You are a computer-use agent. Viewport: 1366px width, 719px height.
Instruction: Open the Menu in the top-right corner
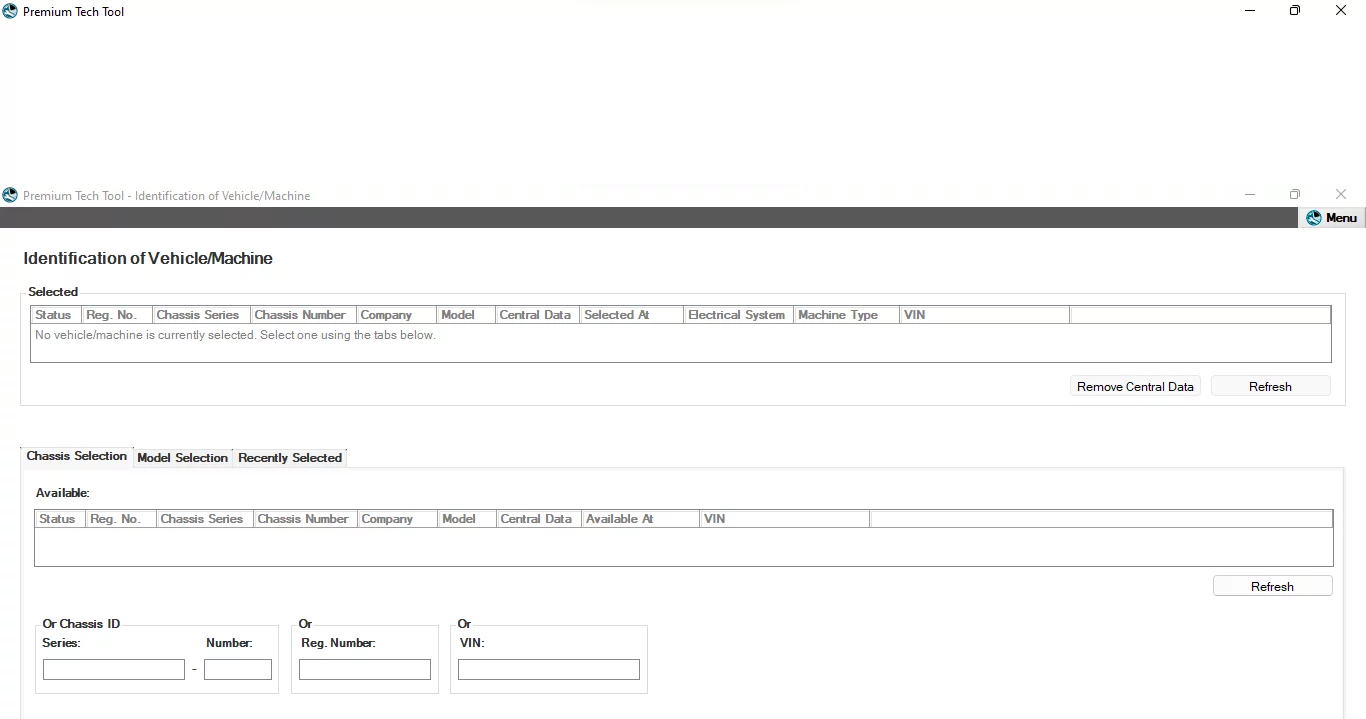[1340, 218]
